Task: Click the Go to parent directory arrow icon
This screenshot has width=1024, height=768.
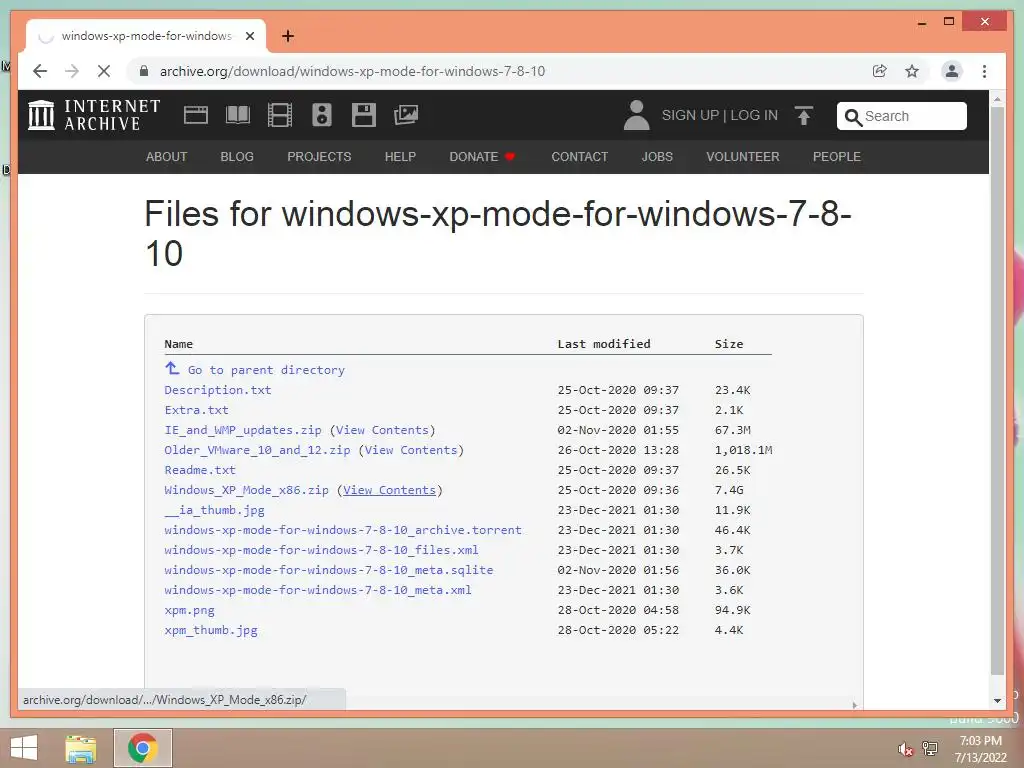Action: pyautogui.click(x=172, y=368)
